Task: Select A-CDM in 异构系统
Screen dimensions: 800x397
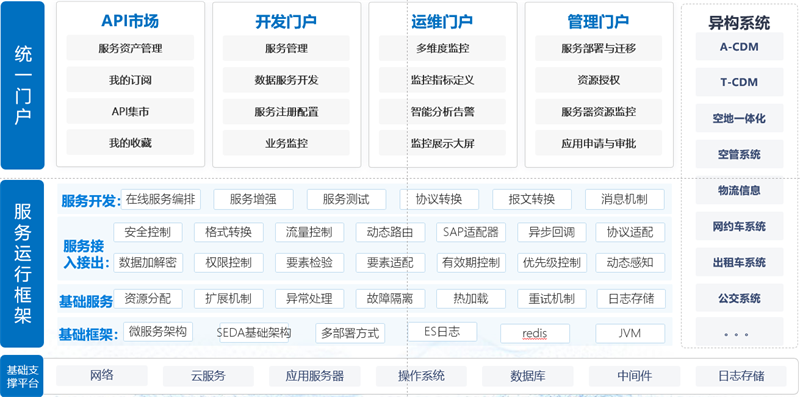Action: click(x=739, y=47)
